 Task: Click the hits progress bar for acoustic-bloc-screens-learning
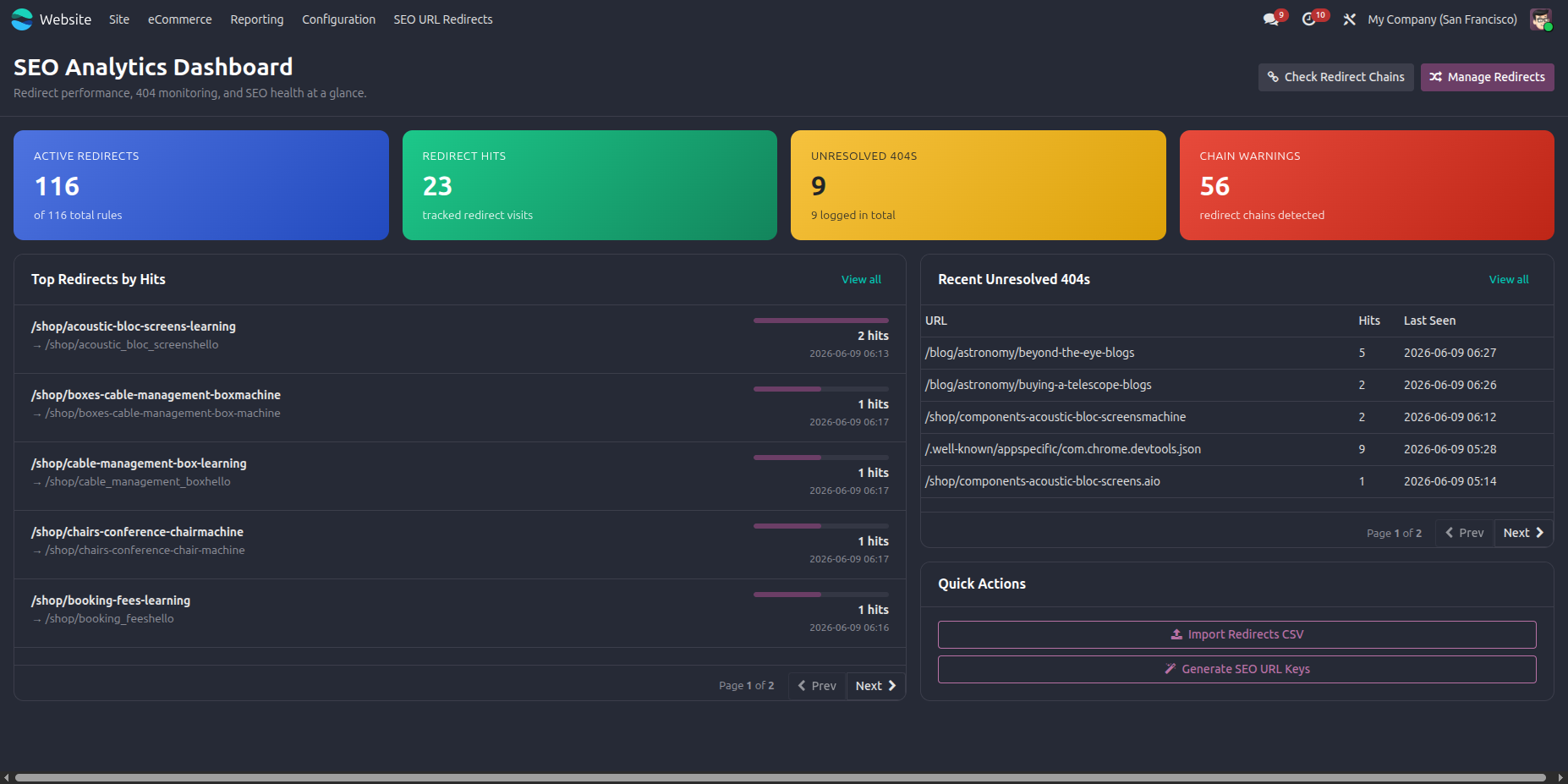pyautogui.click(x=821, y=321)
